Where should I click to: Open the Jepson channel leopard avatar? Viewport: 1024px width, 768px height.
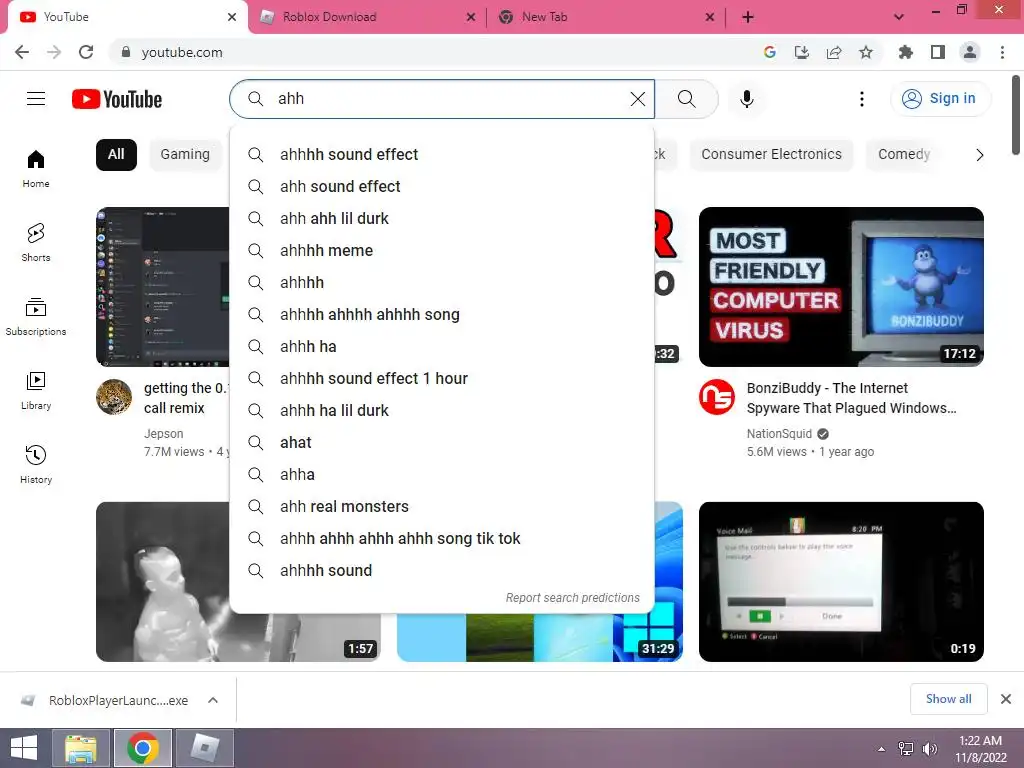coord(114,397)
